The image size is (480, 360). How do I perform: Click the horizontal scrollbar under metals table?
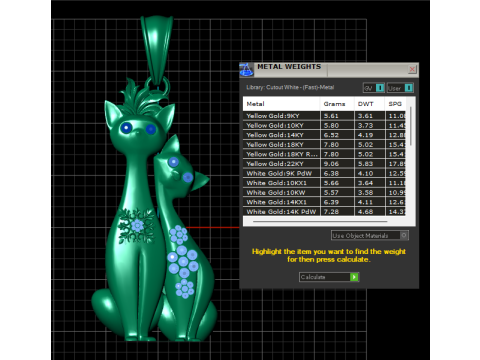pyautogui.click(x=320, y=221)
